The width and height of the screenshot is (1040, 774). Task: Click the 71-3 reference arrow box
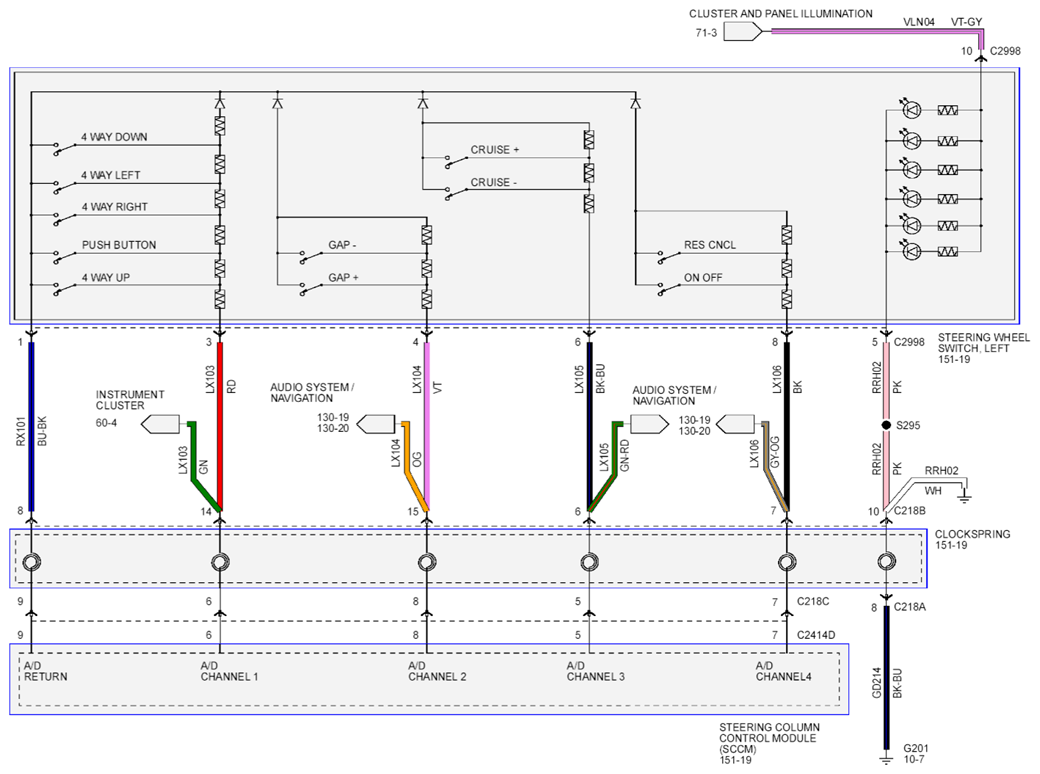tap(742, 31)
